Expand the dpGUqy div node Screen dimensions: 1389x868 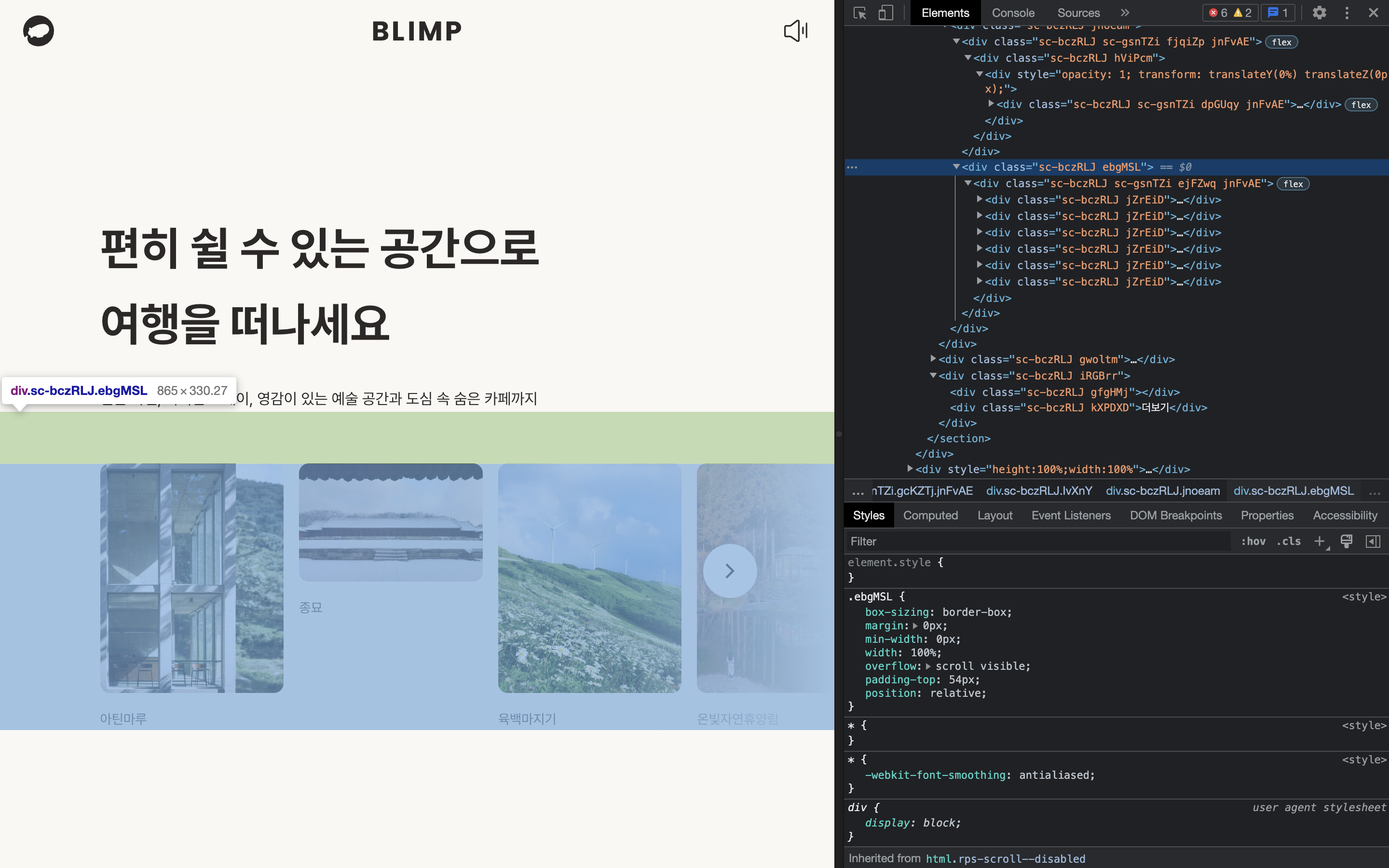tap(991, 104)
